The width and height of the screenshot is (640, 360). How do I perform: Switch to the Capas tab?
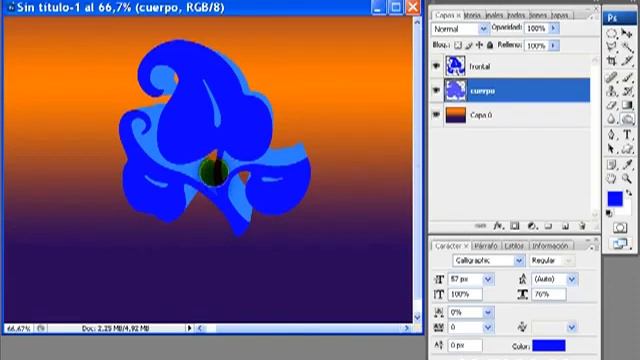tap(447, 15)
